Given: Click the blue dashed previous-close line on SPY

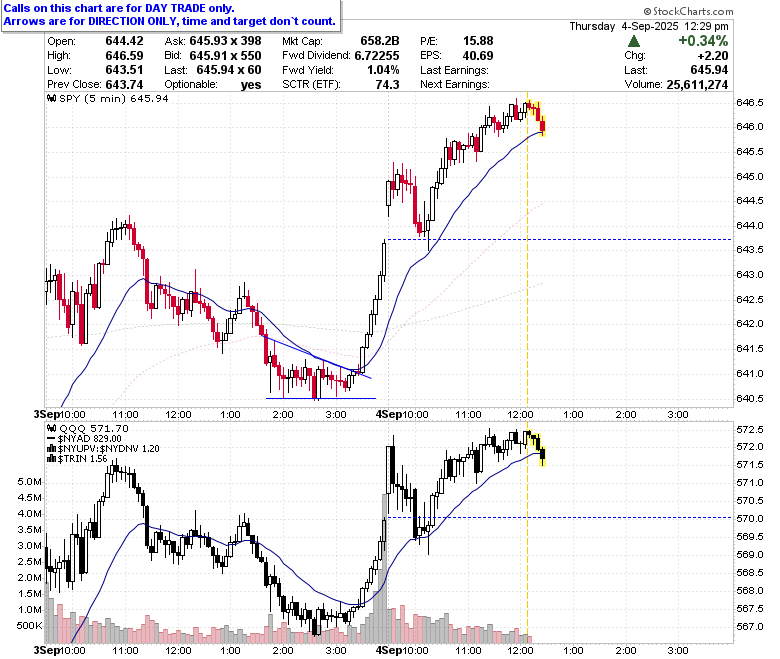Looking at the screenshot, I should click(x=559, y=240).
